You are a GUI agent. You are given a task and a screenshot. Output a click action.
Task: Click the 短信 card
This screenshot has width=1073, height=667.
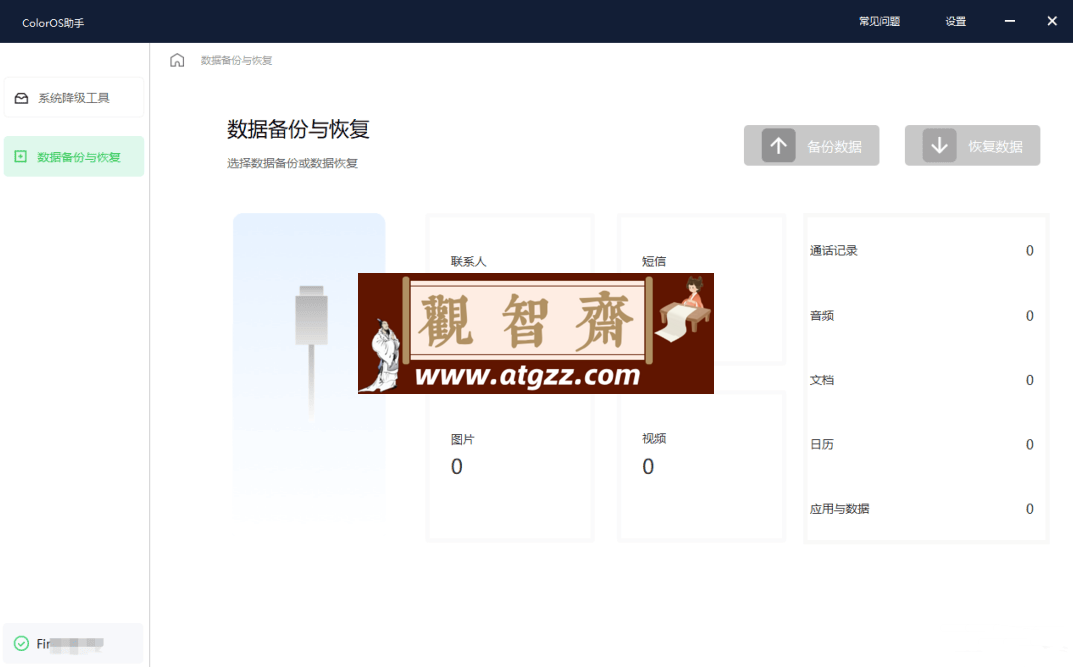701,289
